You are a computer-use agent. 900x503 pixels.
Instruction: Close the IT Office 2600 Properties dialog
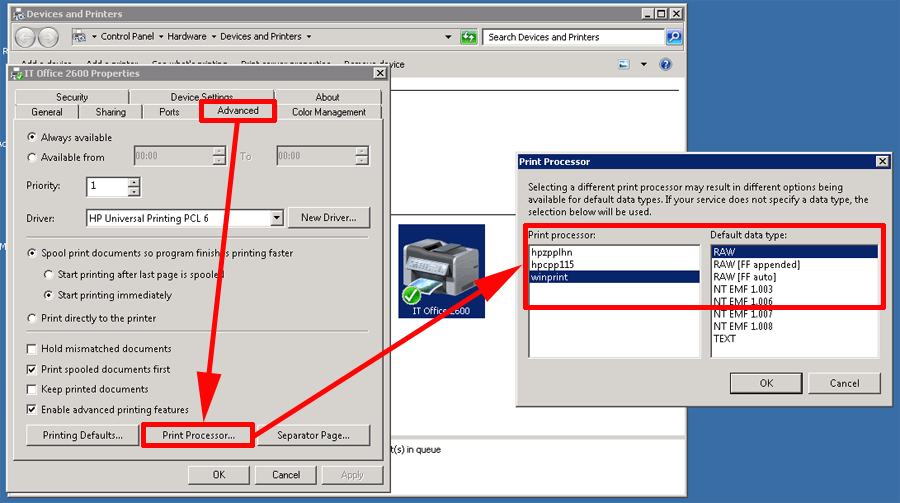coord(380,73)
